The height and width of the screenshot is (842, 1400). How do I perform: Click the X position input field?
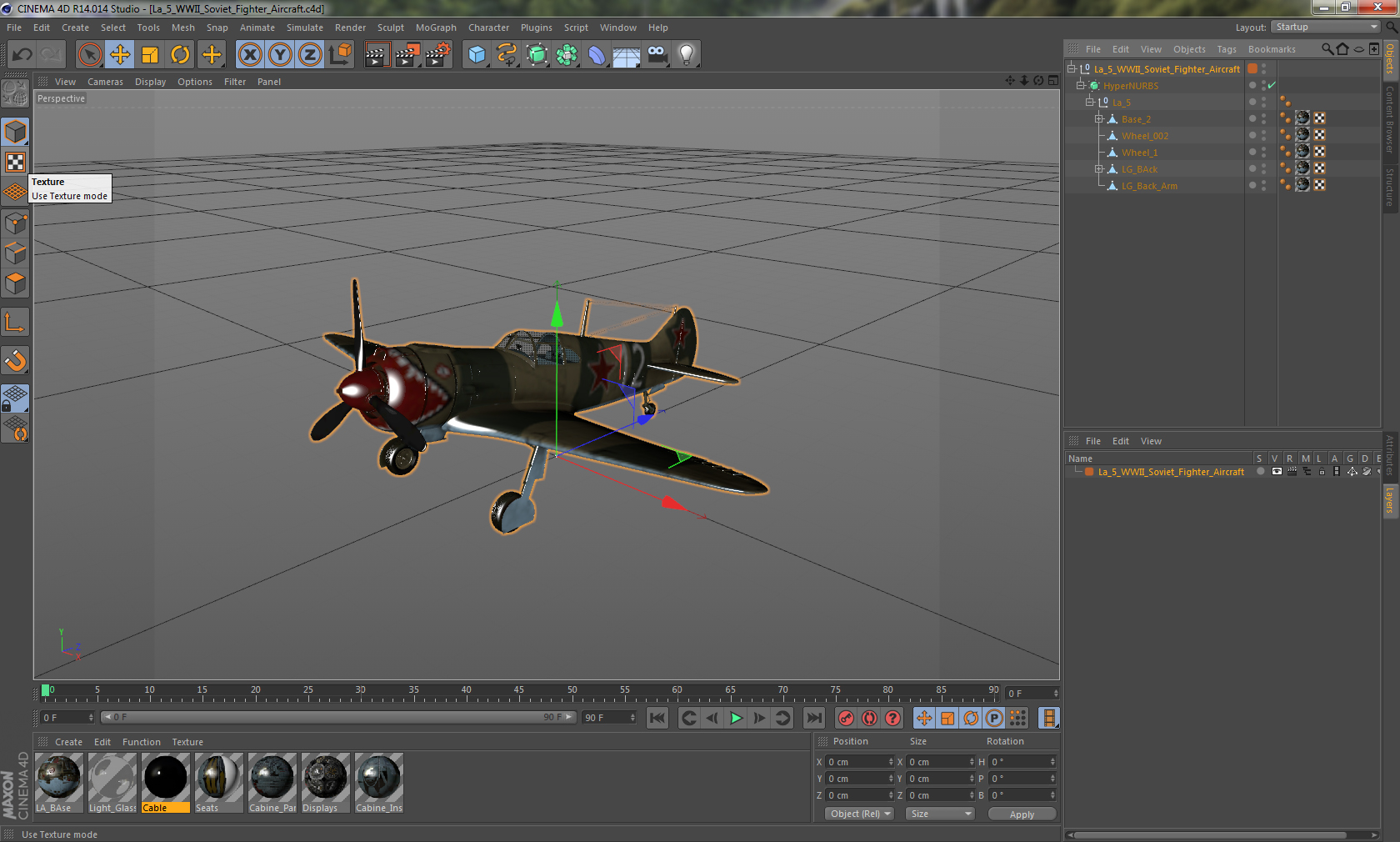pos(860,762)
